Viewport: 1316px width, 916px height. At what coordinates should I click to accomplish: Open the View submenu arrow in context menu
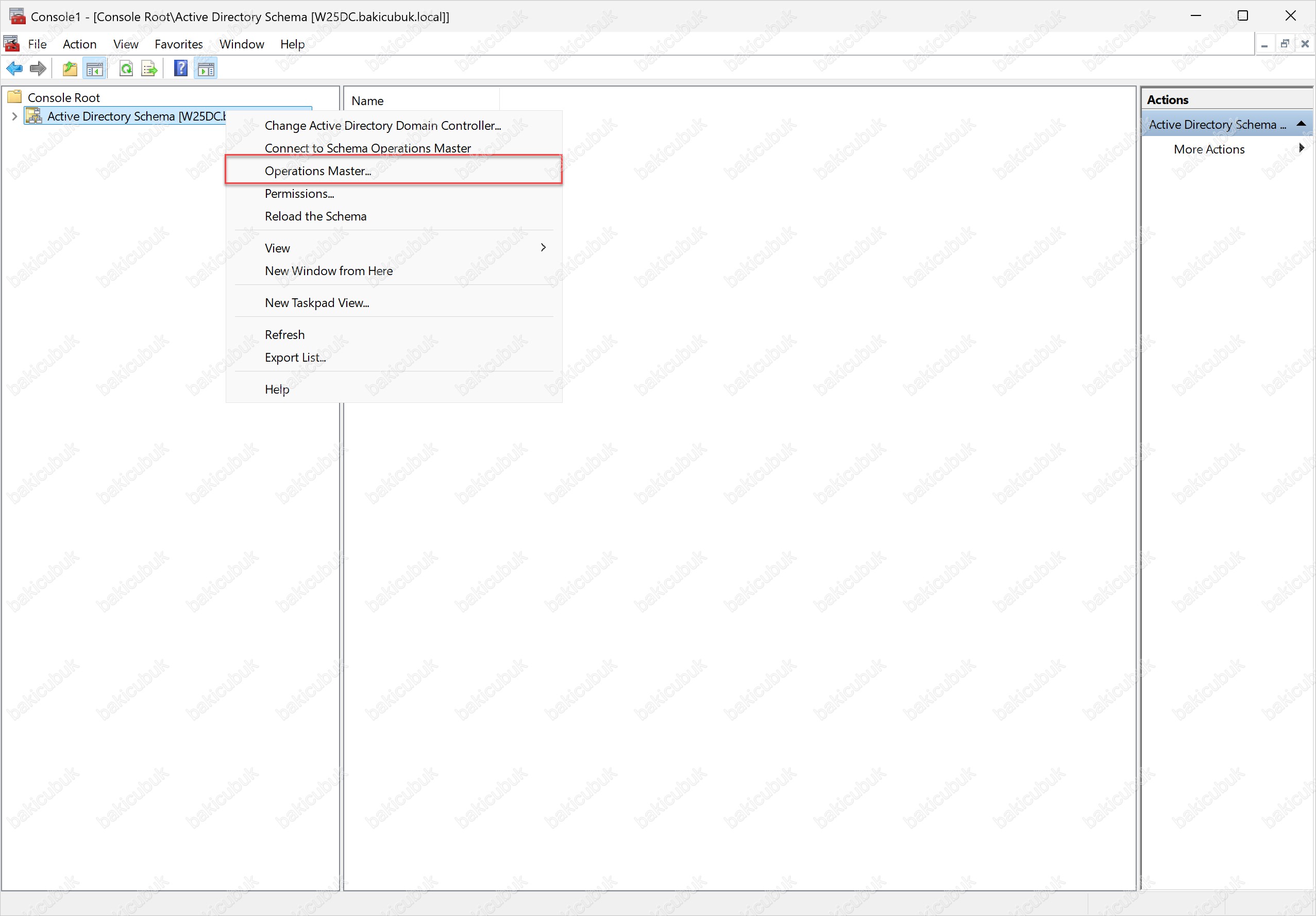pos(544,248)
